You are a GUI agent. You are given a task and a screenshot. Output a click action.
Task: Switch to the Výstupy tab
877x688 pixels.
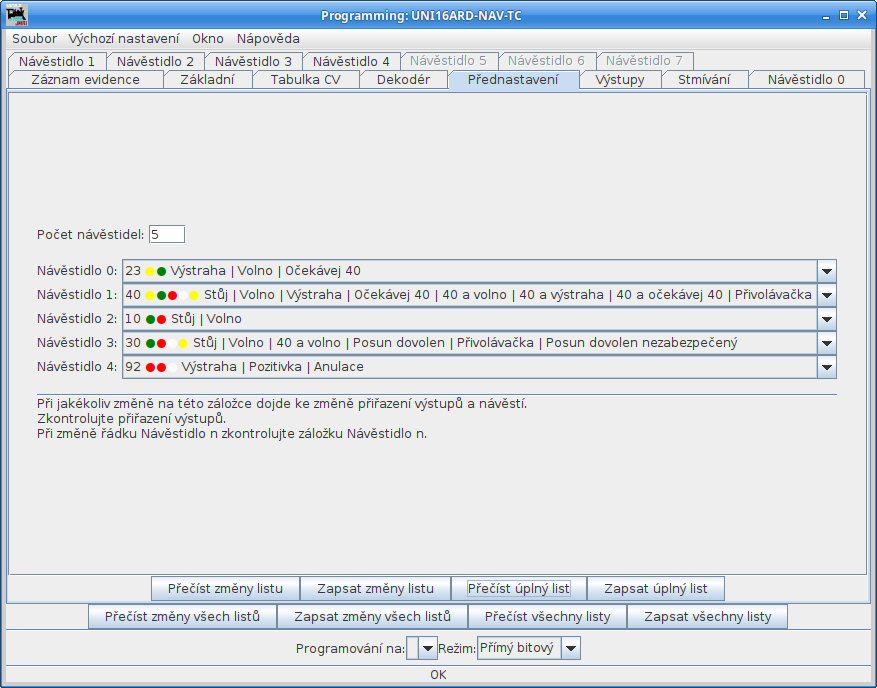point(619,80)
